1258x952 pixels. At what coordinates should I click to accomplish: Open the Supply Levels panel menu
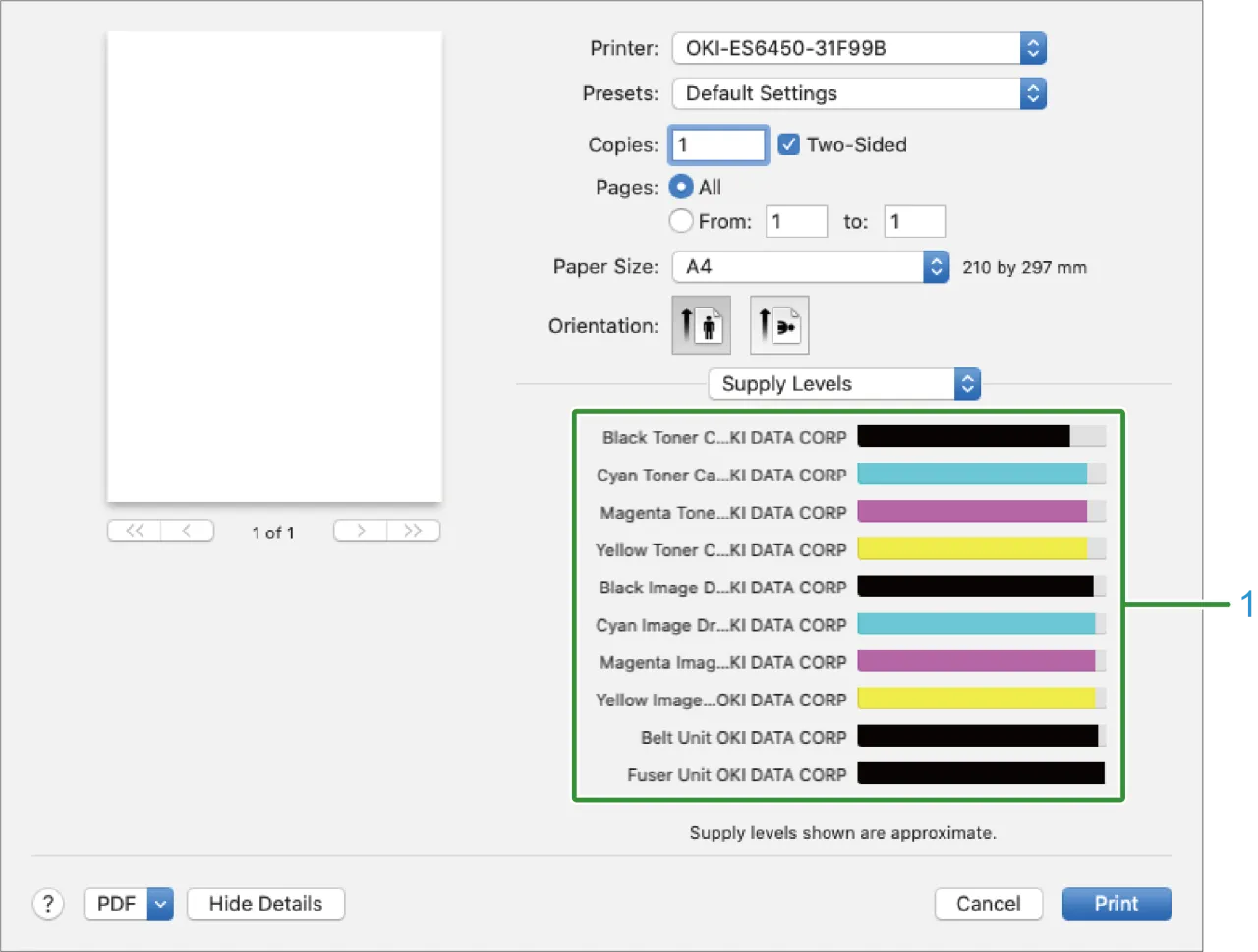(843, 384)
